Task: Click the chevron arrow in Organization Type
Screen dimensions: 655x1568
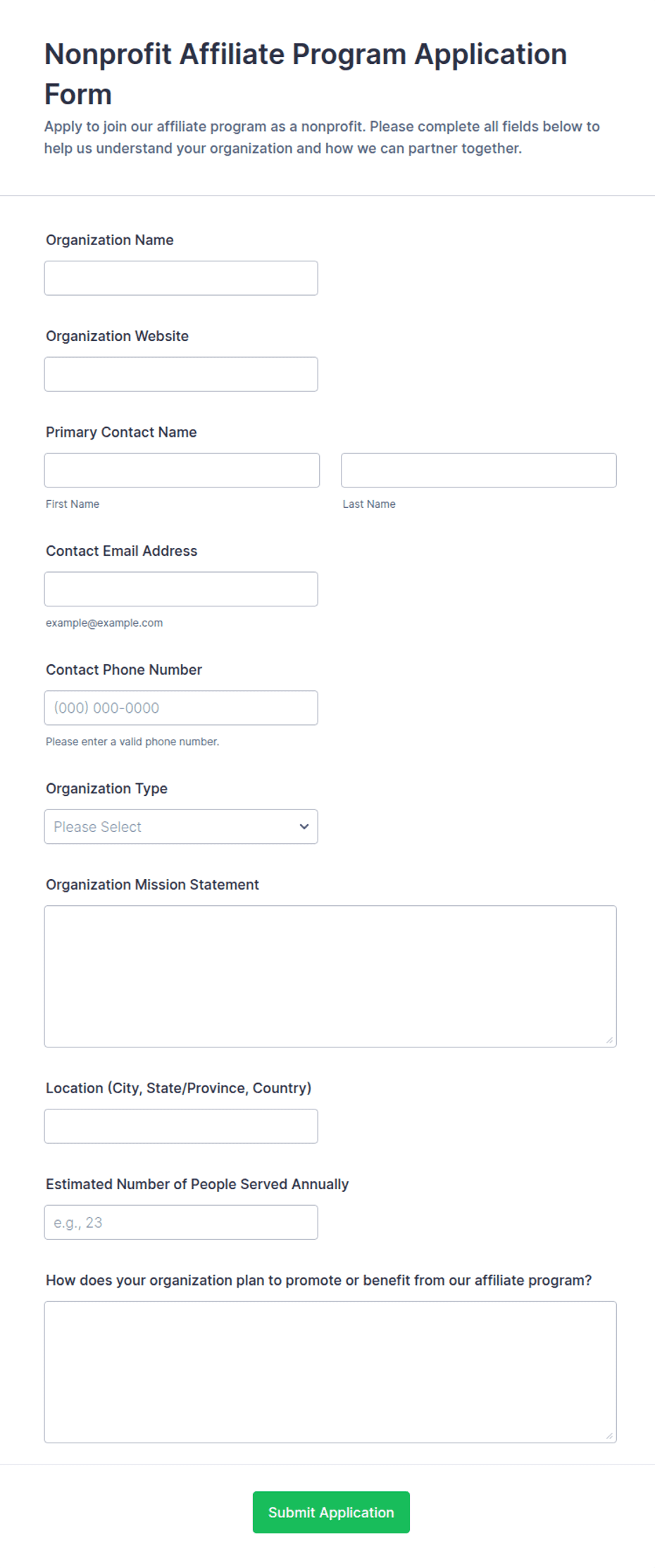Action: tap(304, 826)
